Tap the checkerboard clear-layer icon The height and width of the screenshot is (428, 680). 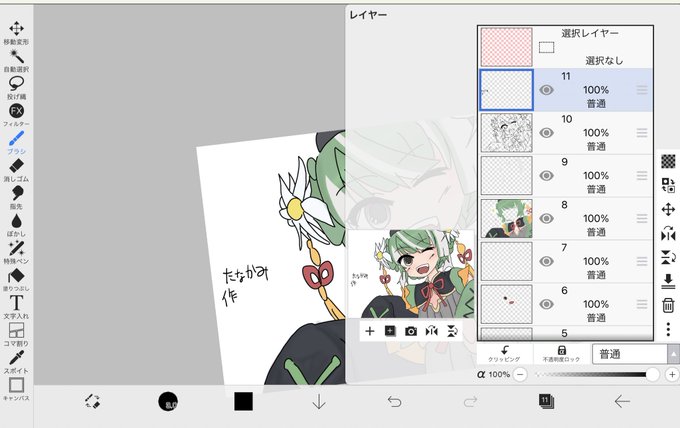coord(668,161)
